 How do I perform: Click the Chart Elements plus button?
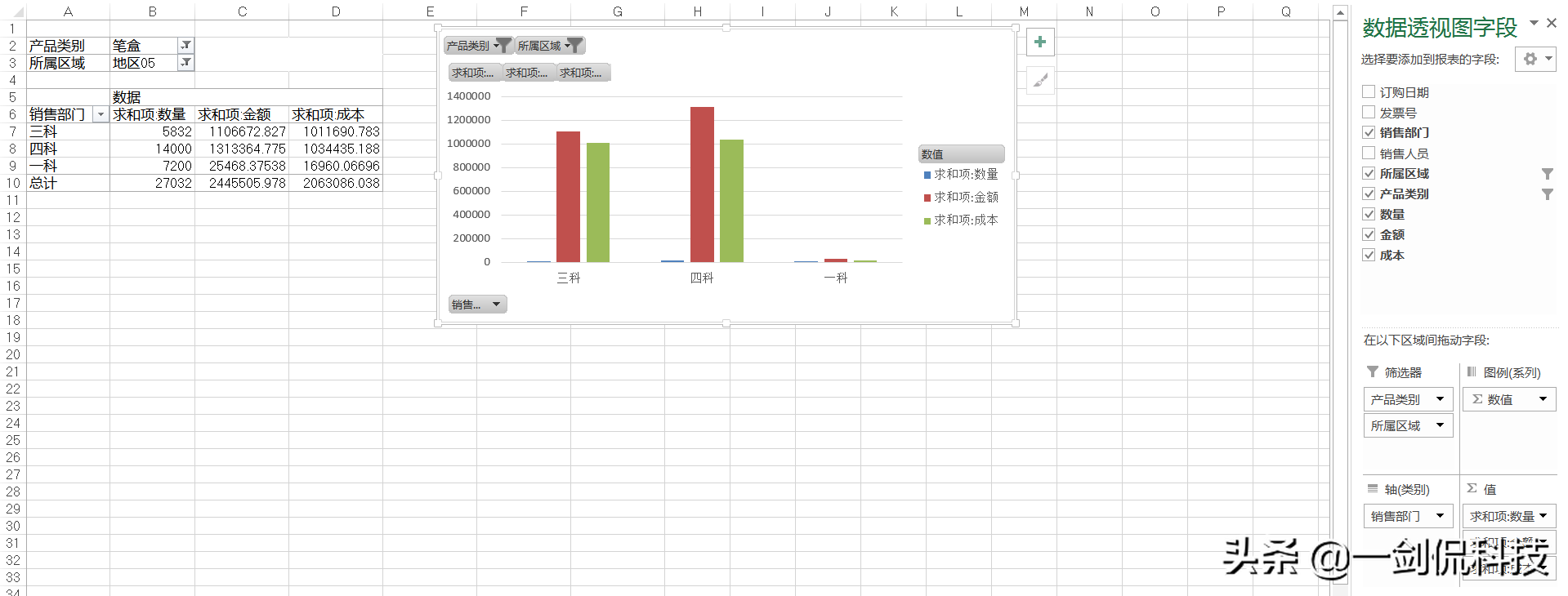1040,42
